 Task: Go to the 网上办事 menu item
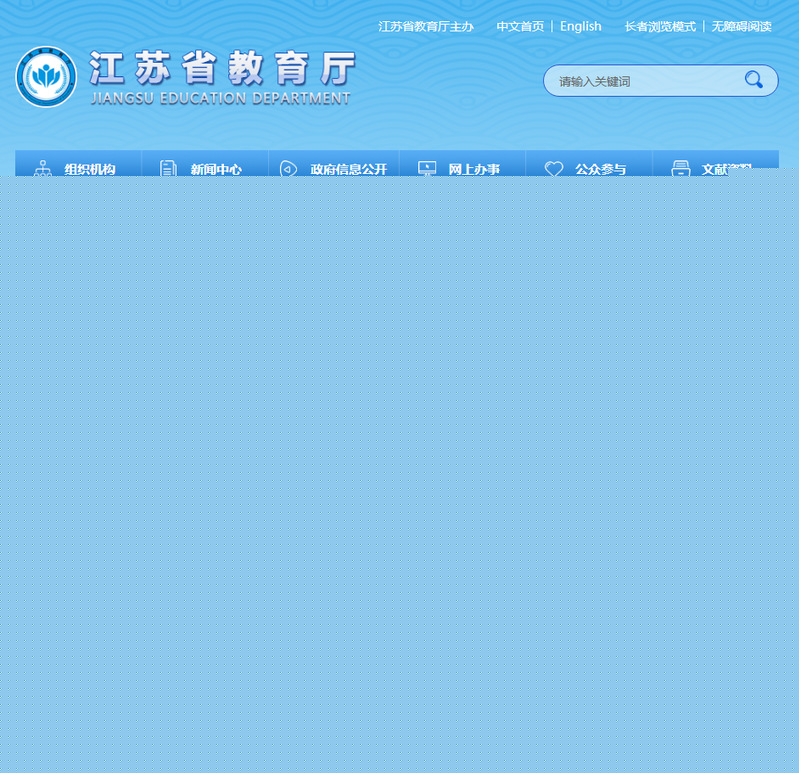tap(474, 169)
